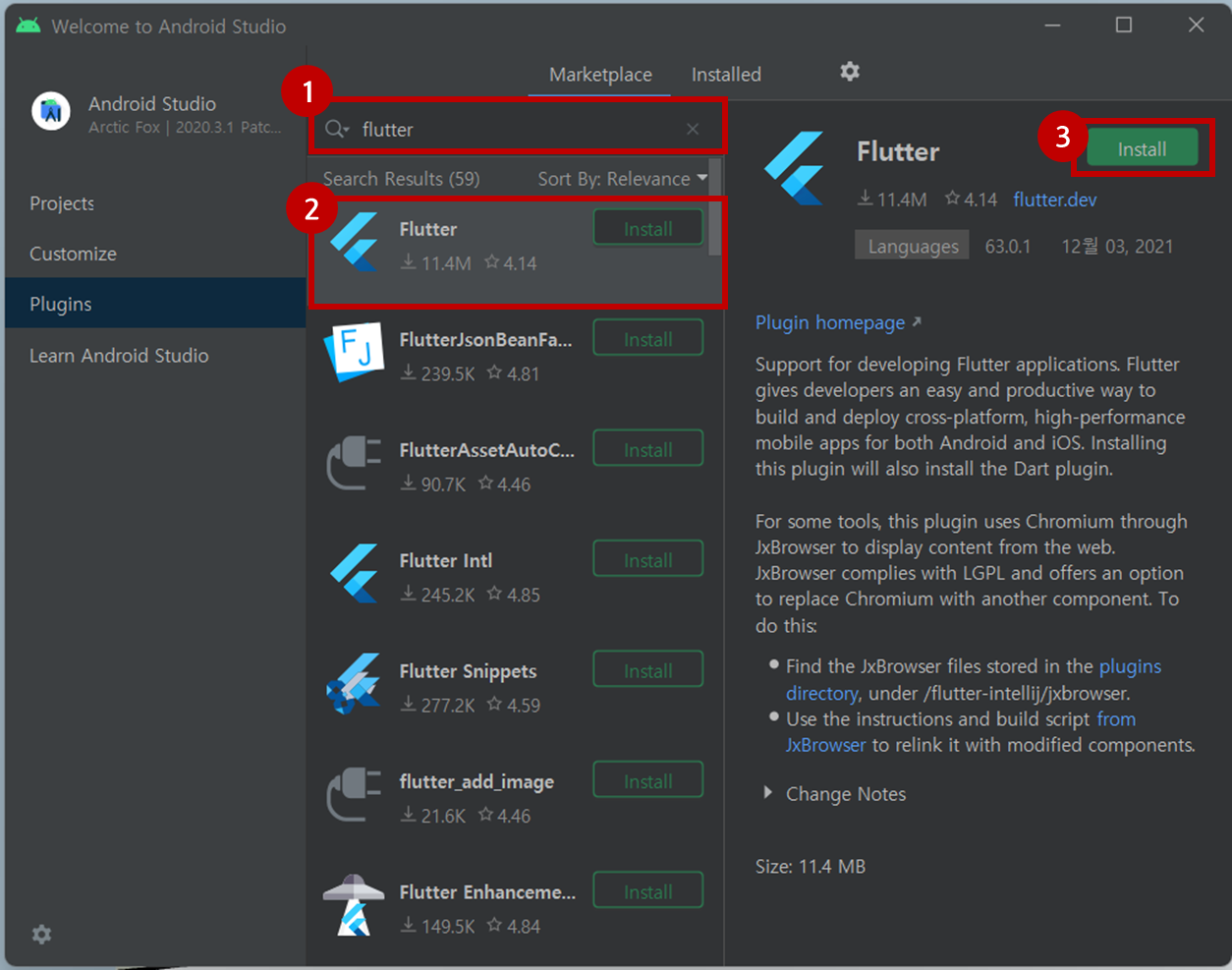The width and height of the screenshot is (1232, 970).
Task: Maximize the Android Studio window
Action: [1124, 26]
